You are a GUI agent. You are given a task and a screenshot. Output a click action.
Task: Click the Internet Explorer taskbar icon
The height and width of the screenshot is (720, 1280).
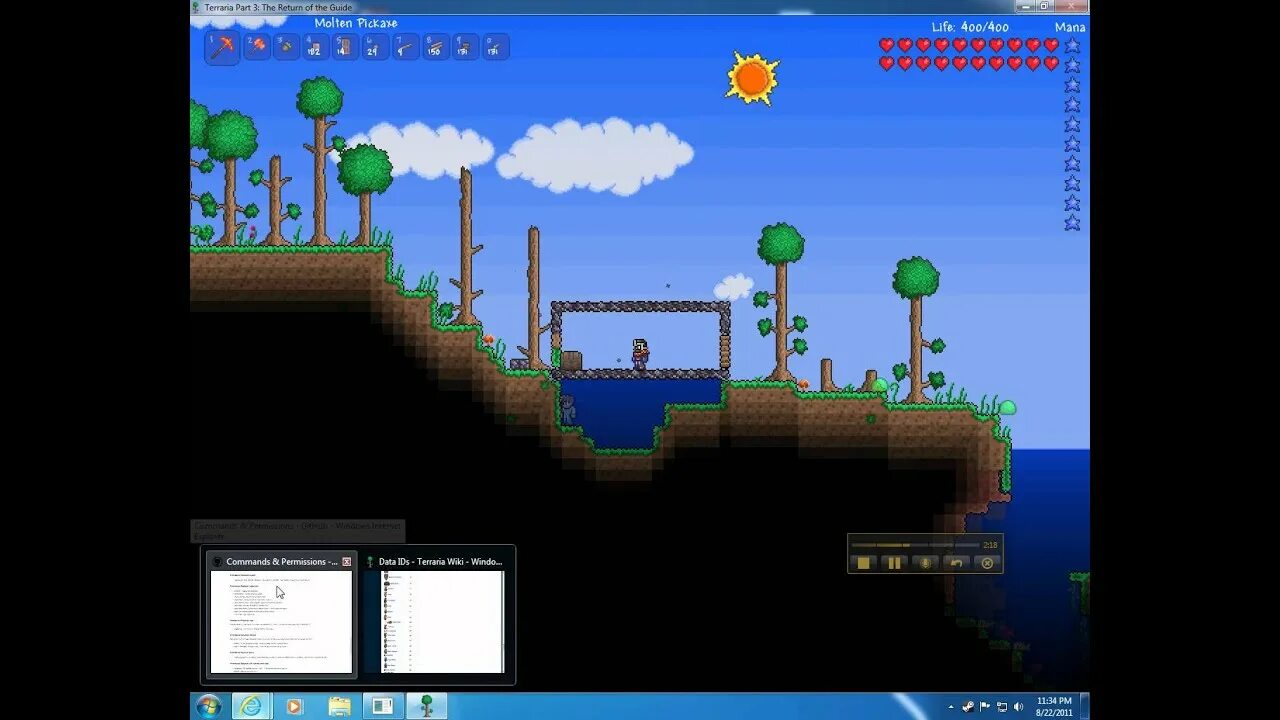(251, 706)
